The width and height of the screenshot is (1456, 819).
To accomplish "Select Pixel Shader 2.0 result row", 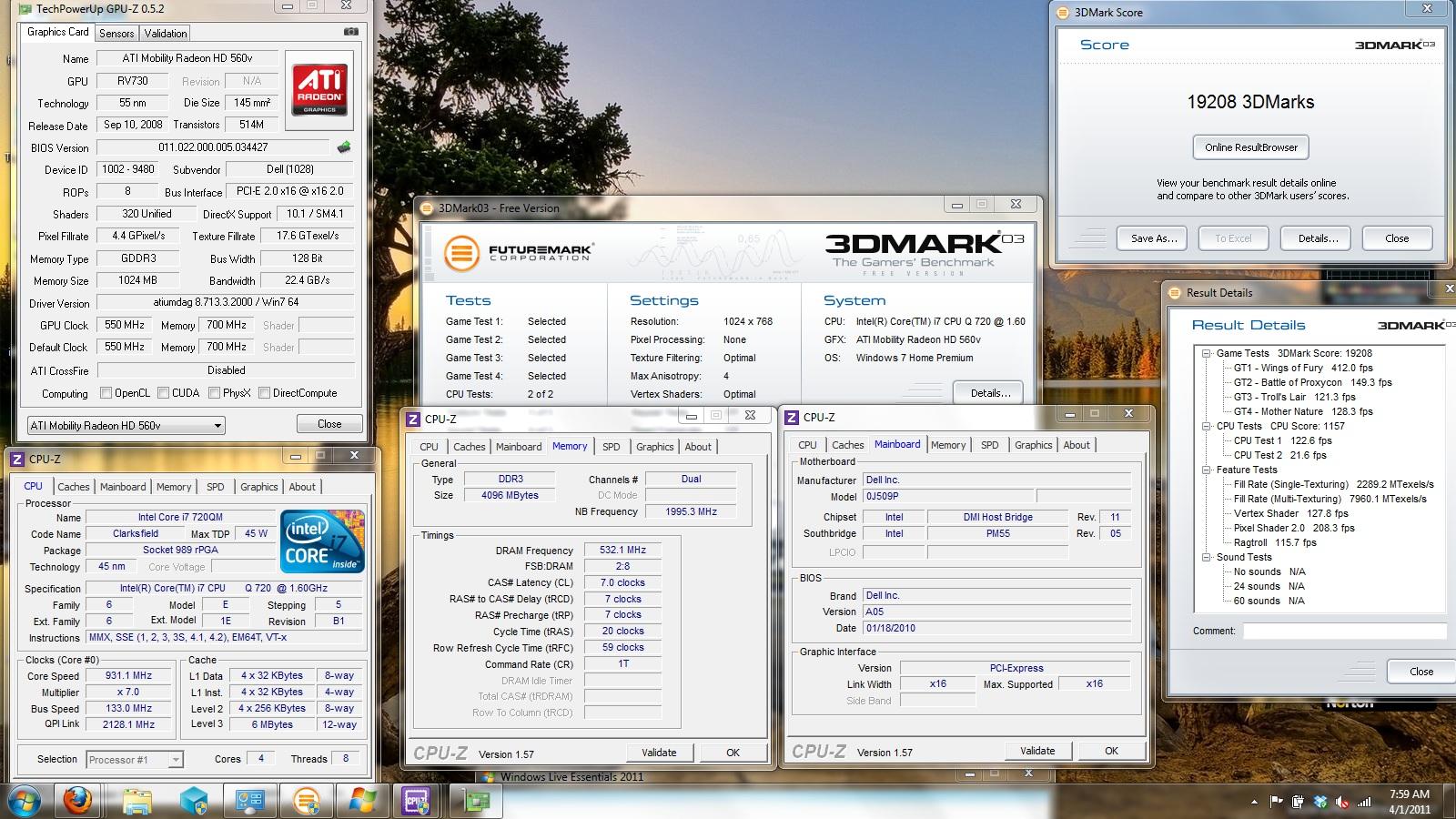I will [1294, 528].
